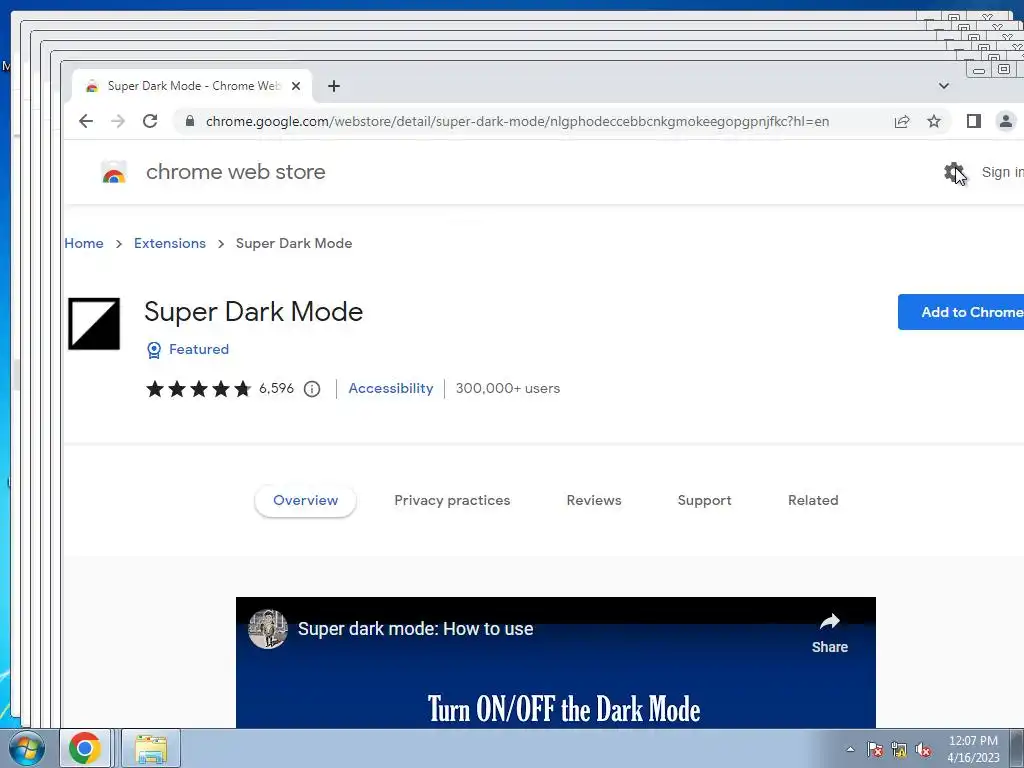Click the lock icon in address bar
The image size is (1024, 768).
pos(190,121)
